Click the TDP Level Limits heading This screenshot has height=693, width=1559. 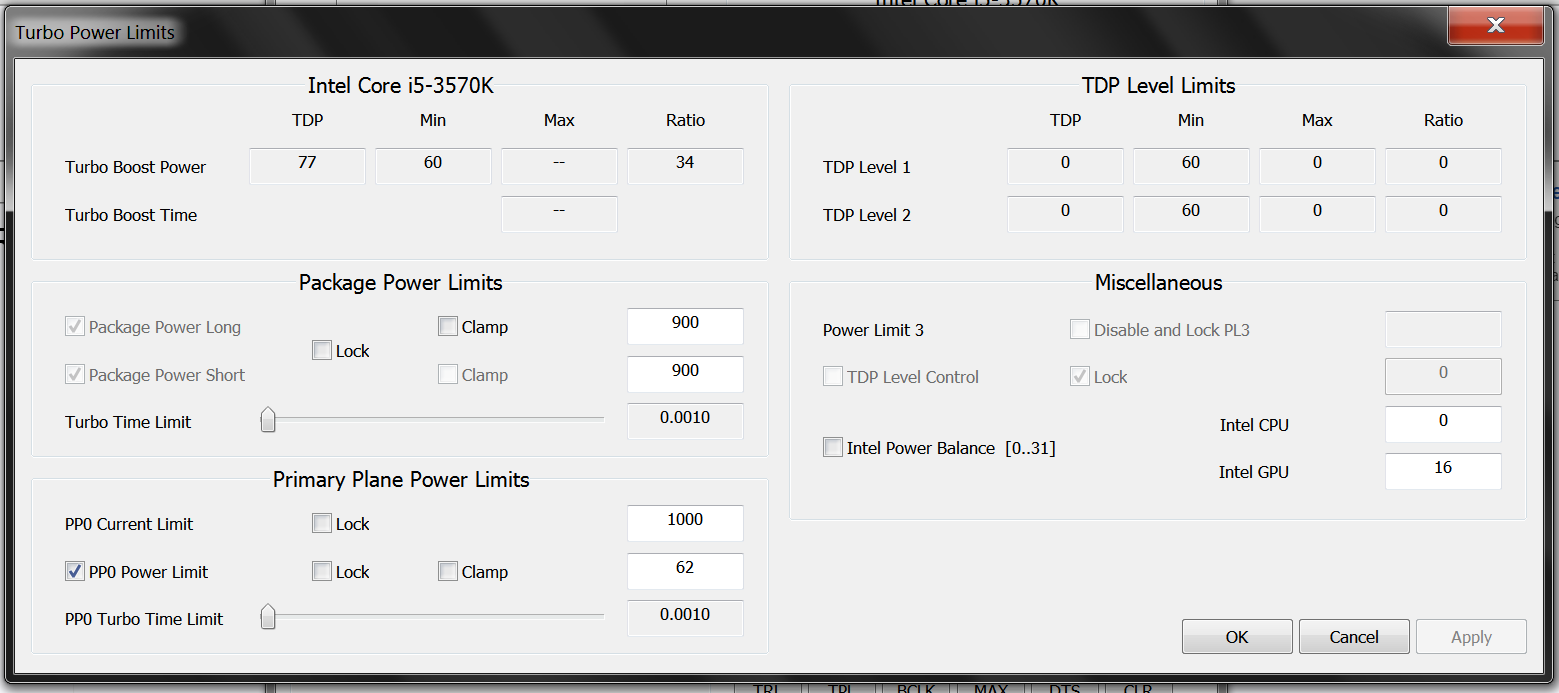point(1158,86)
